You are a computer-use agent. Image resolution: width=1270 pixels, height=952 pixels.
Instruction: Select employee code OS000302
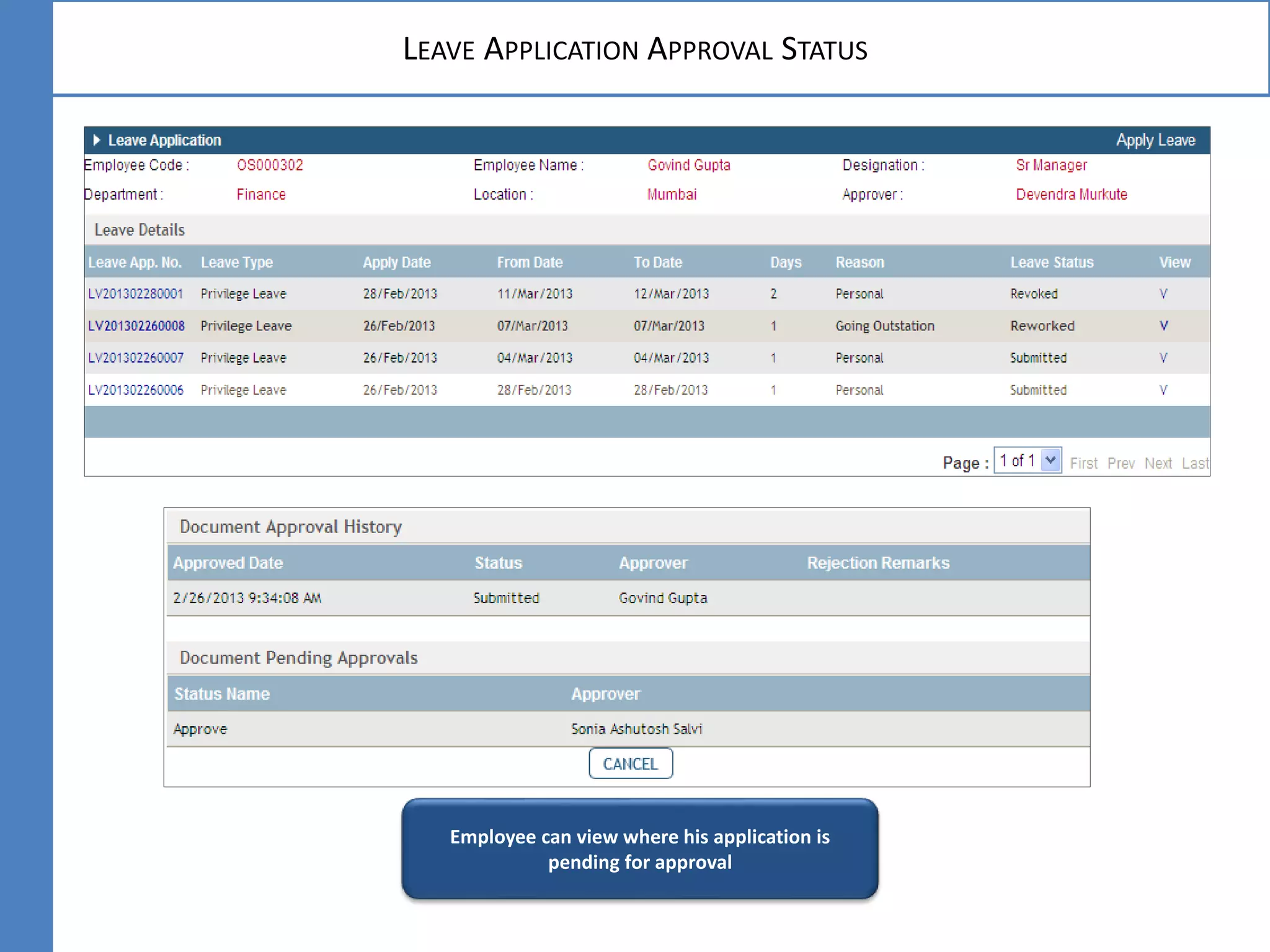click(x=270, y=165)
